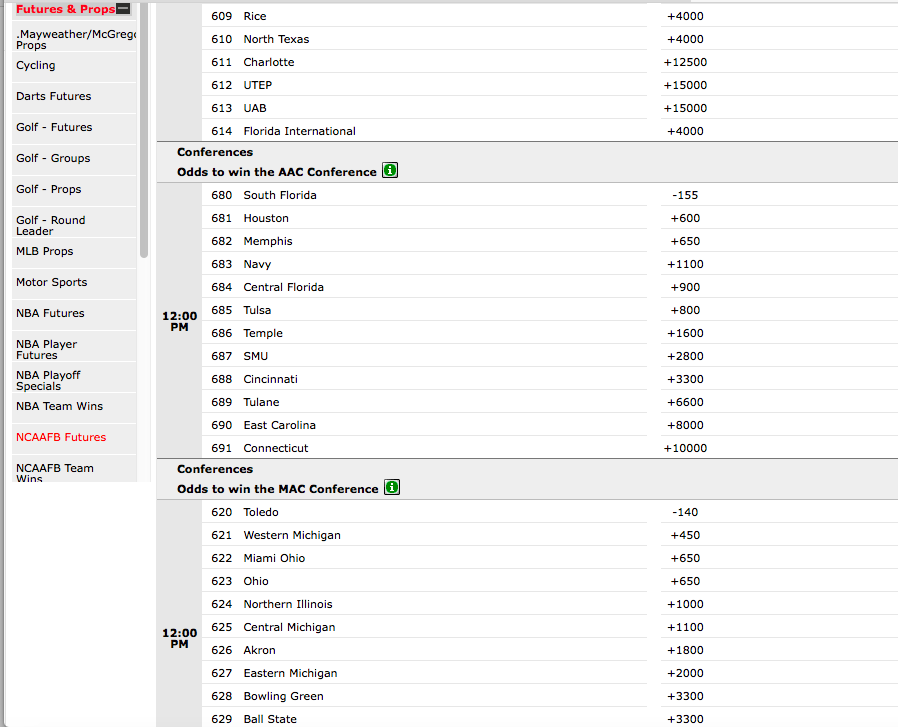Select Central Florida +900 odds
The height and width of the screenshot is (727, 898).
point(685,287)
